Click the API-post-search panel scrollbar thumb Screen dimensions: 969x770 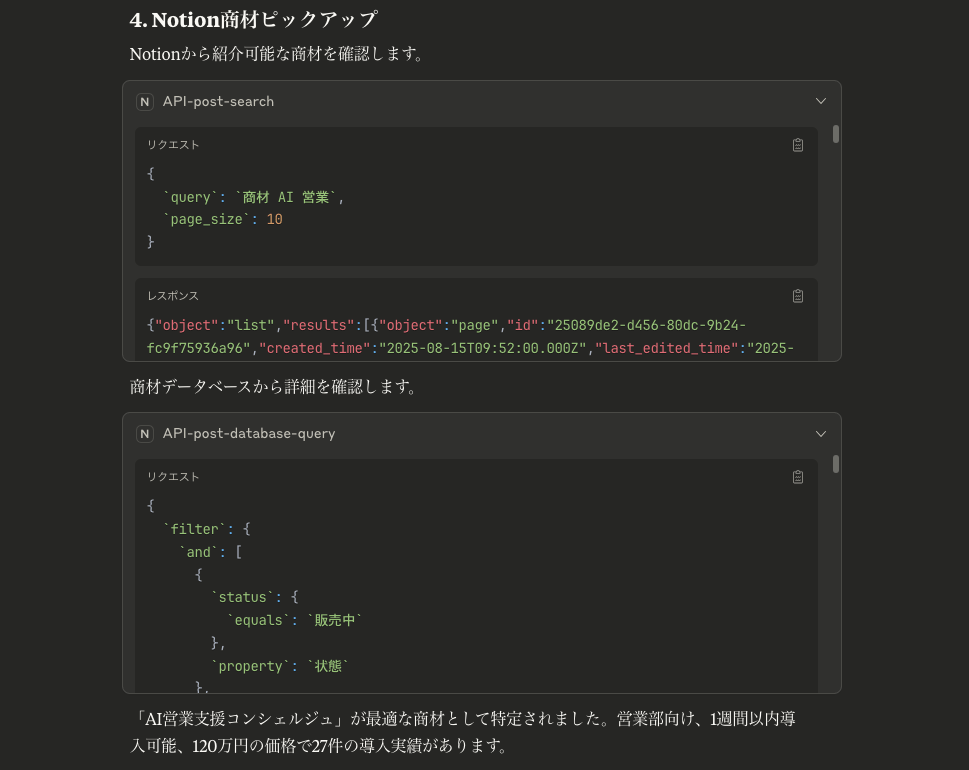coord(836,134)
